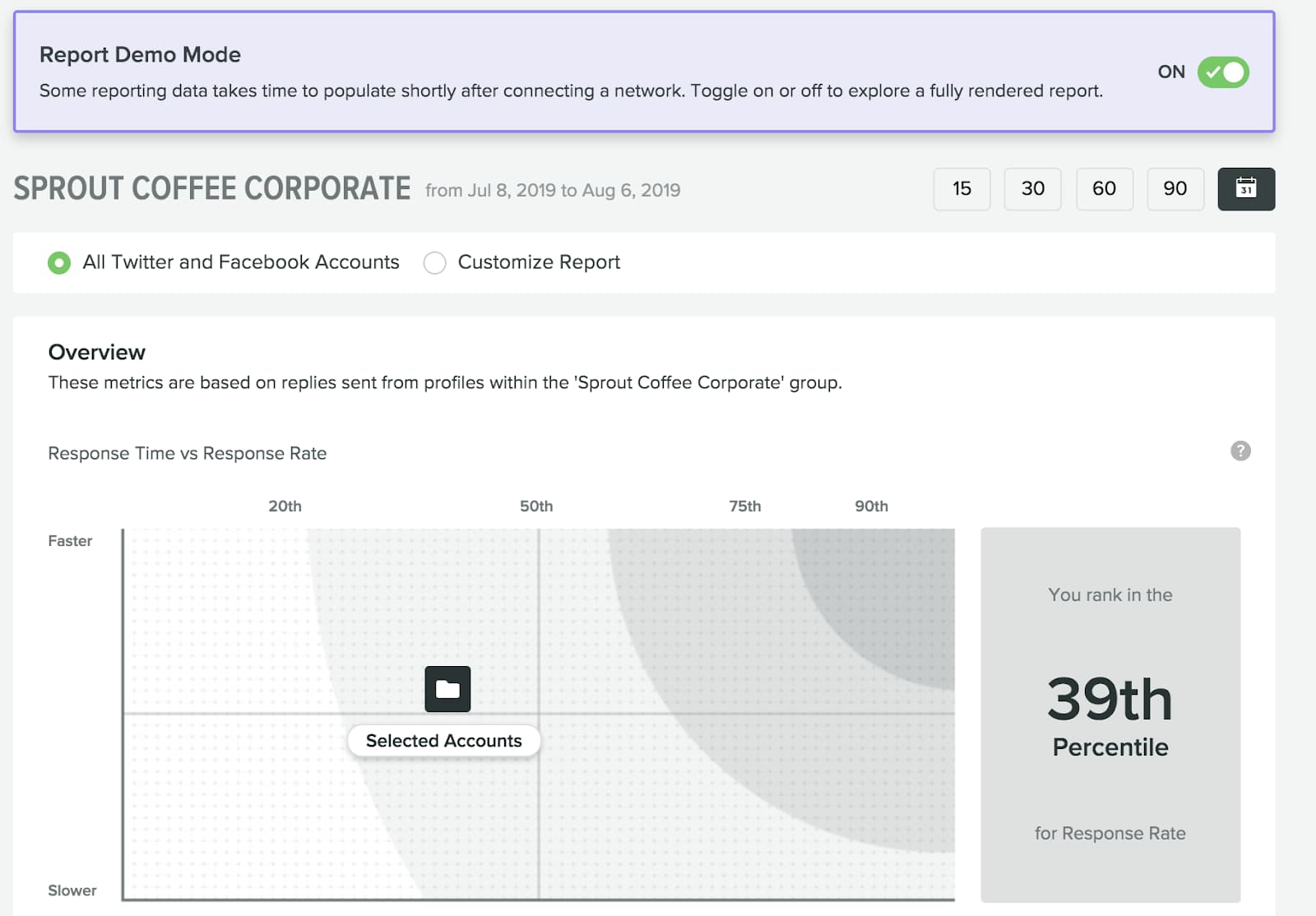
Task: Click the 50th percentile axis label
Action: [536, 507]
